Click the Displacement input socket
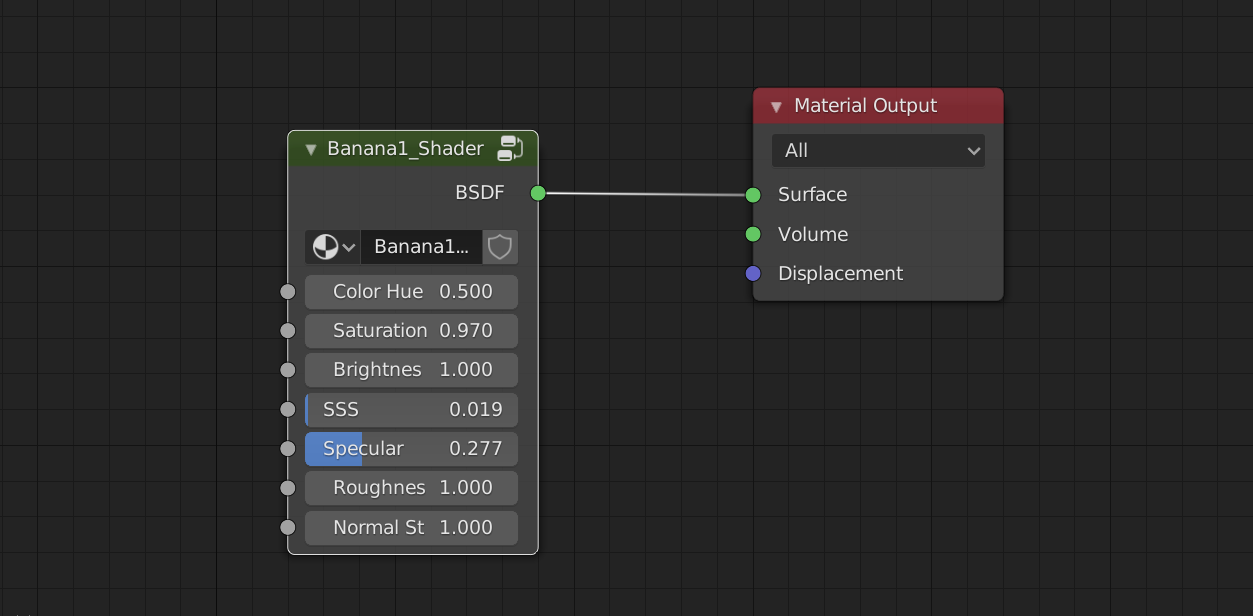Viewport: 1253px width, 616px height. tap(752, 273)
